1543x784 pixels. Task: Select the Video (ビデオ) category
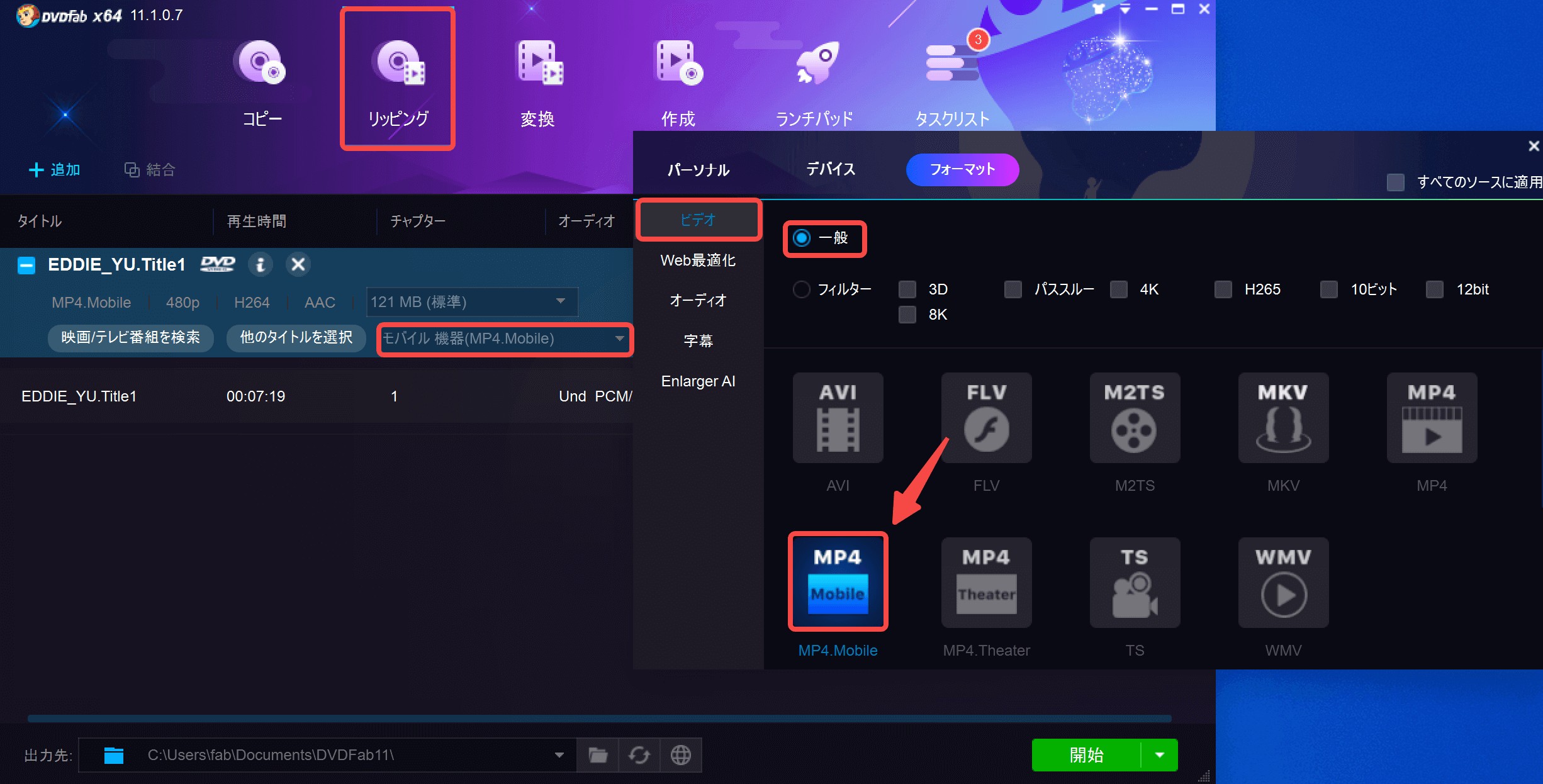pos(699,220)
